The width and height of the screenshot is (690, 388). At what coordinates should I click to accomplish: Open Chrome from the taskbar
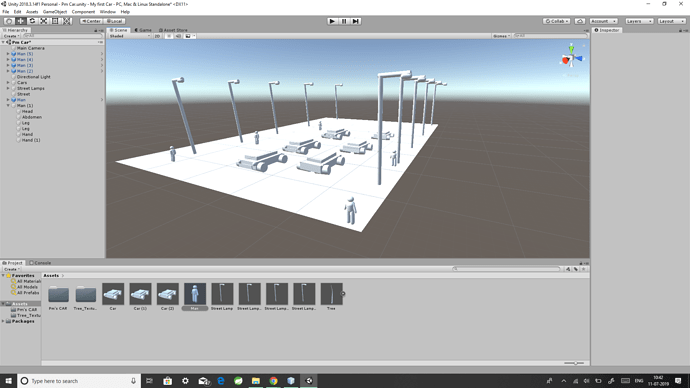coord(273,381)
